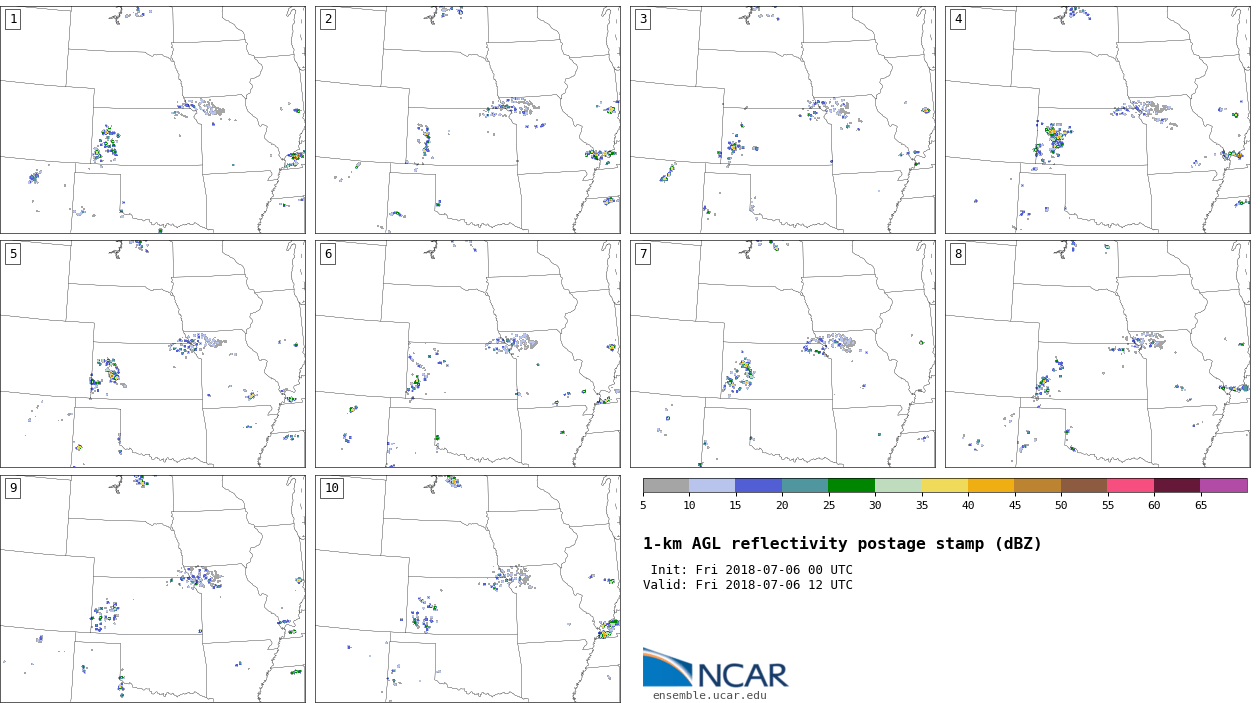Screen dimensions: 1260x703
Task: Click the orange 40-45 dBZ swatch
Action: [991, 485]
